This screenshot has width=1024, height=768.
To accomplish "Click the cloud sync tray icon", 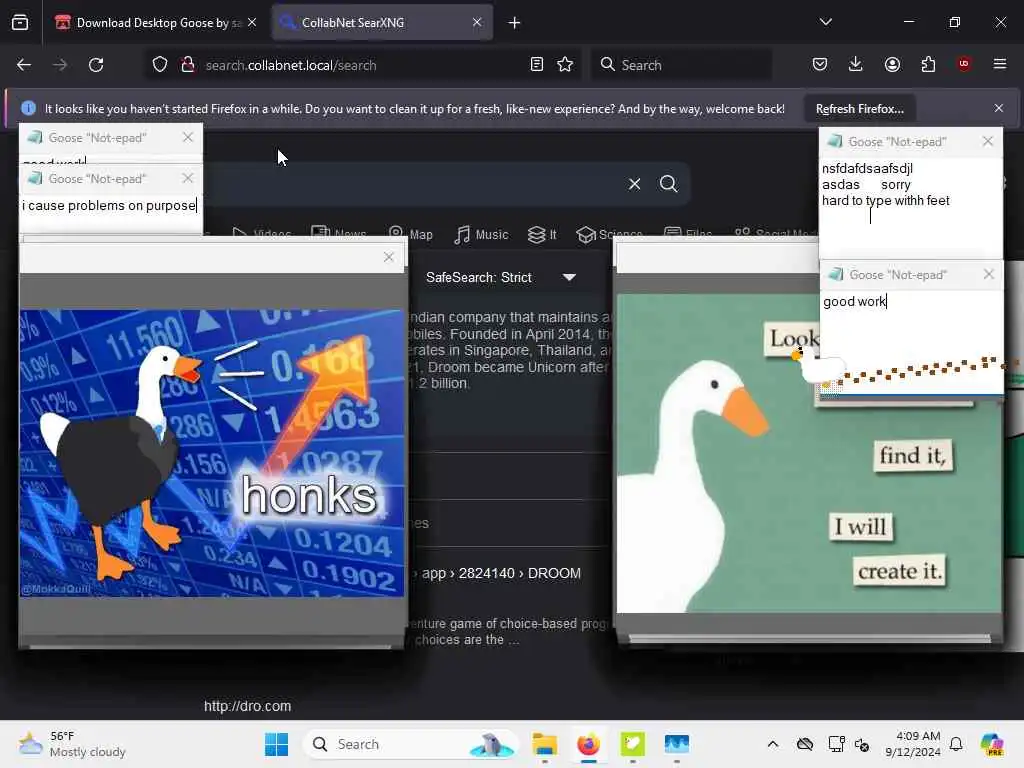I will click(x=805, y=744).
